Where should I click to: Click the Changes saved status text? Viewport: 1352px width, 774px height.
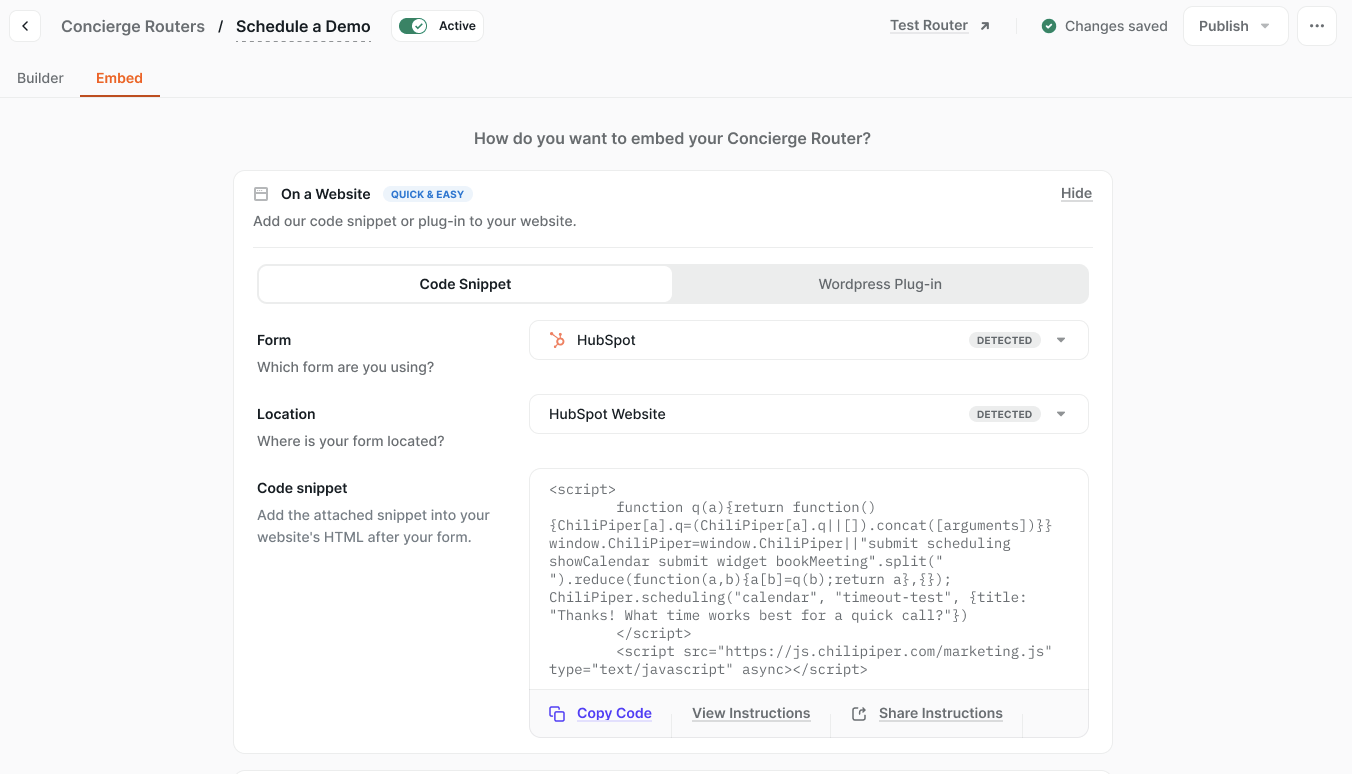pyautogui.click(x=1116, y=26)
